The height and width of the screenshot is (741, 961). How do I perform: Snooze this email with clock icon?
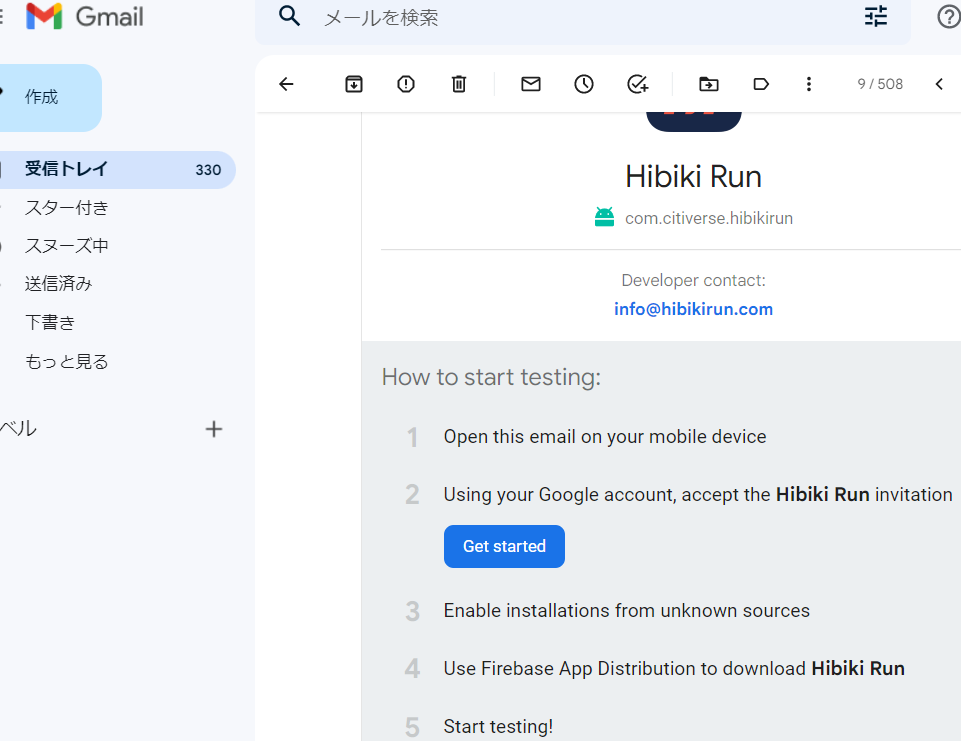(x=583, y=84)
